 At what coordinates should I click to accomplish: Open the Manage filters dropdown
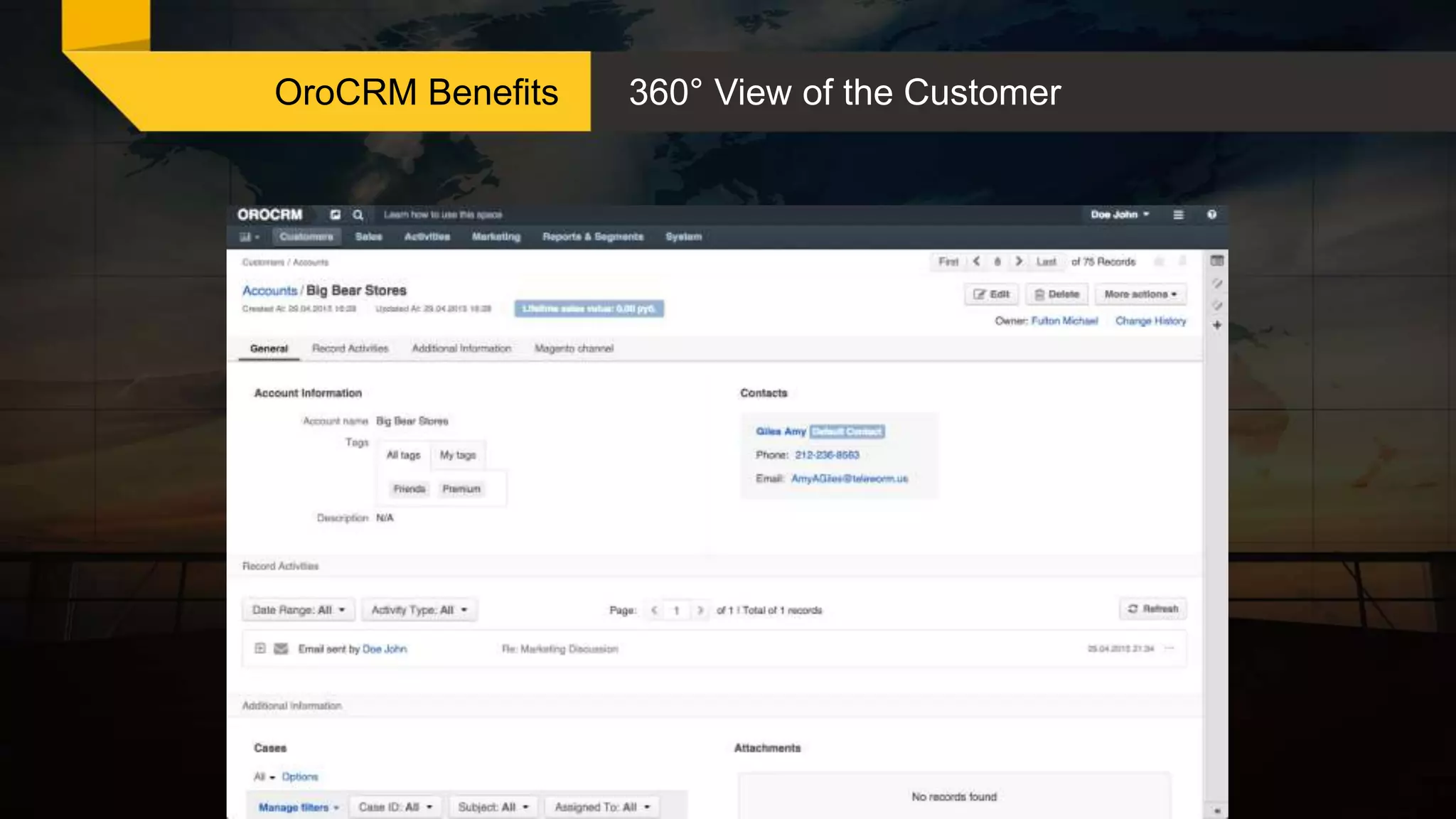pos(299,808)
